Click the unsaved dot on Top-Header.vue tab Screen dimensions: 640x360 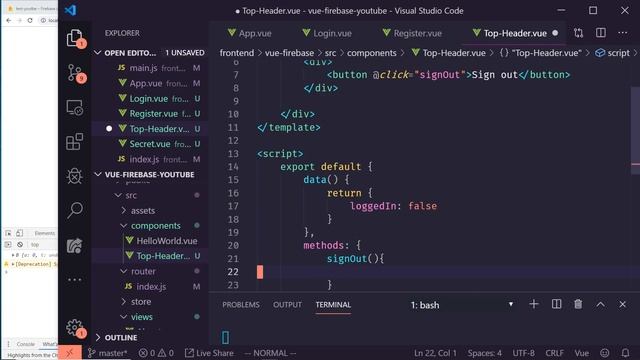555,33
